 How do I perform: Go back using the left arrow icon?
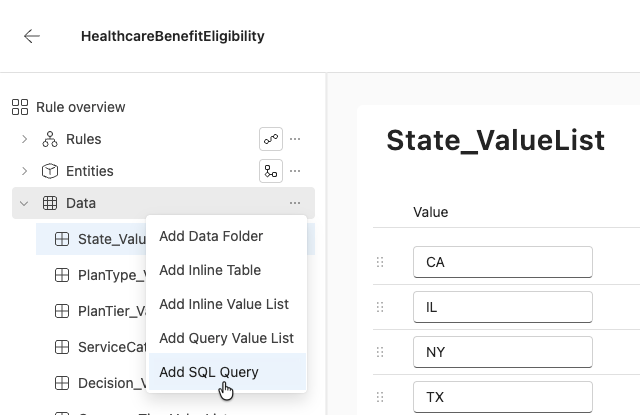click(32, 36)
